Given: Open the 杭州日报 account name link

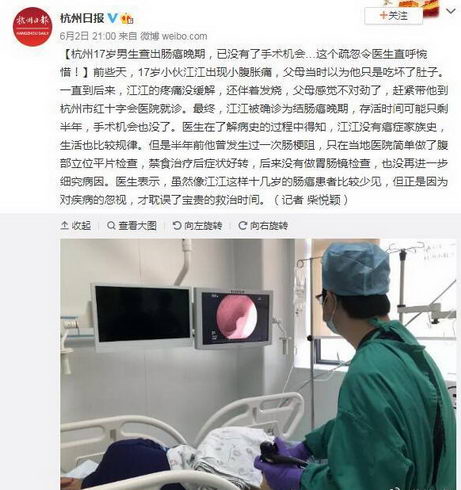Looking at the screenshot, I should pyautogui.click(x=82, y=18).
